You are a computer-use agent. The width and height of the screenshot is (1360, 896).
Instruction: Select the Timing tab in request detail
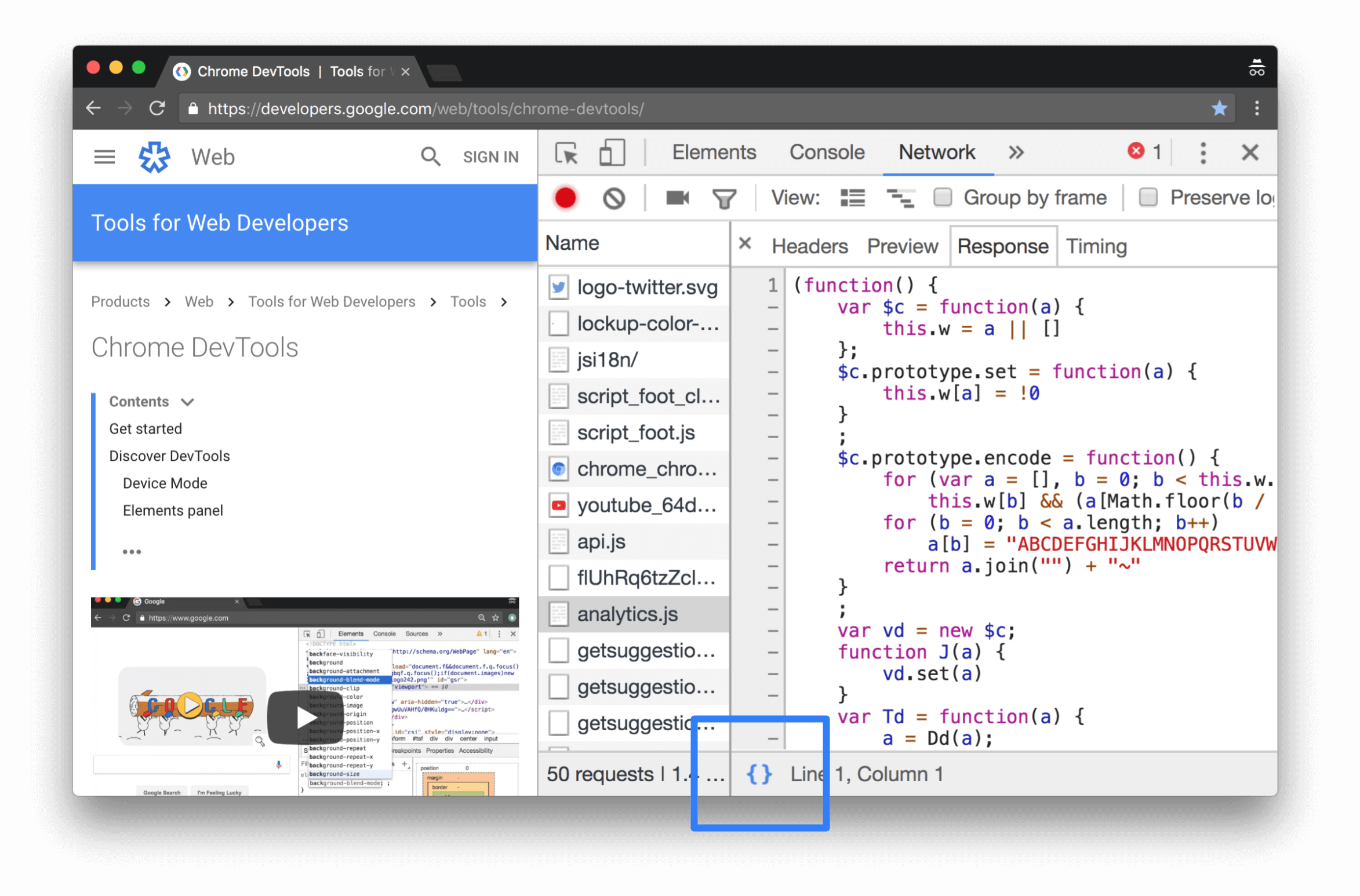coord(1097,245)
